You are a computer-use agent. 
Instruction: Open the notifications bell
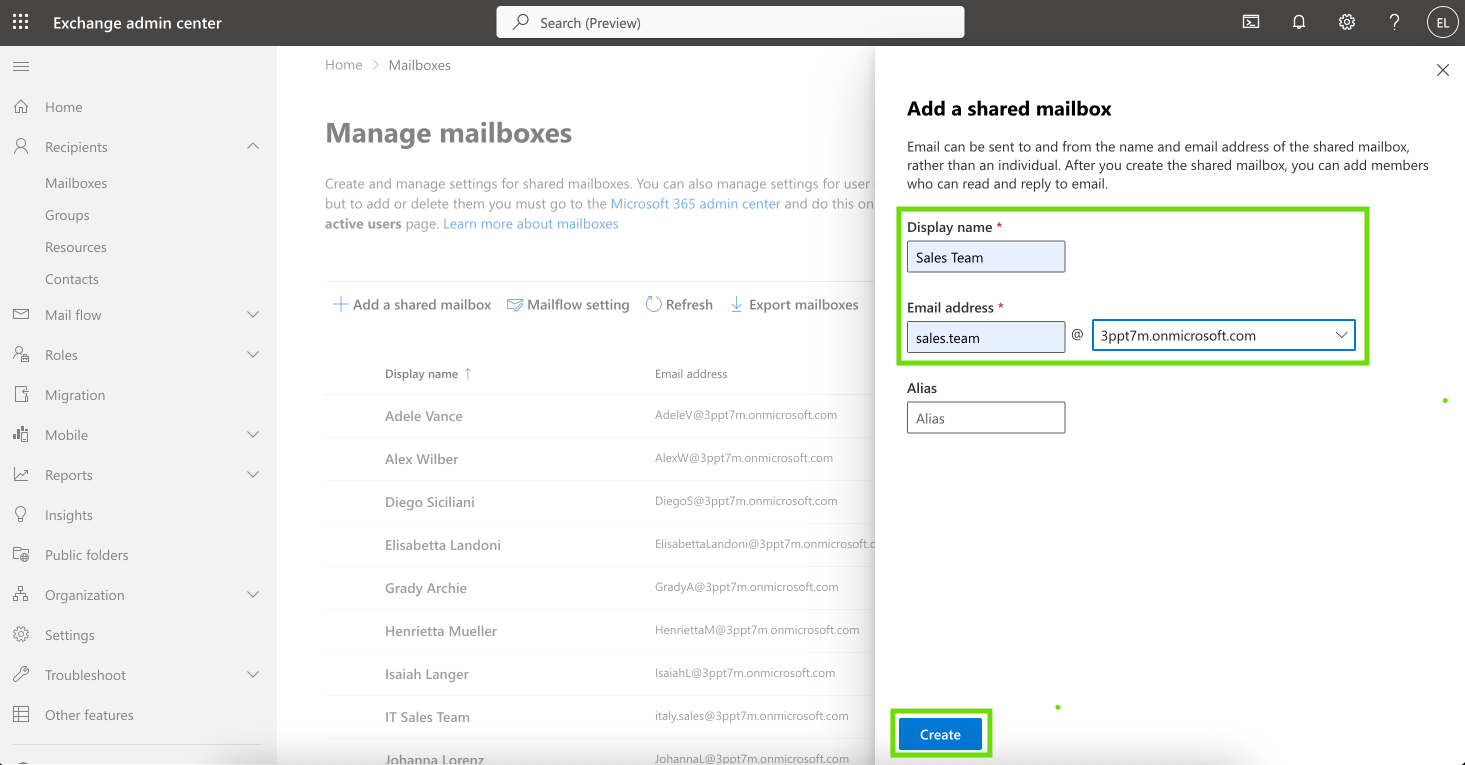[1299, 22]
